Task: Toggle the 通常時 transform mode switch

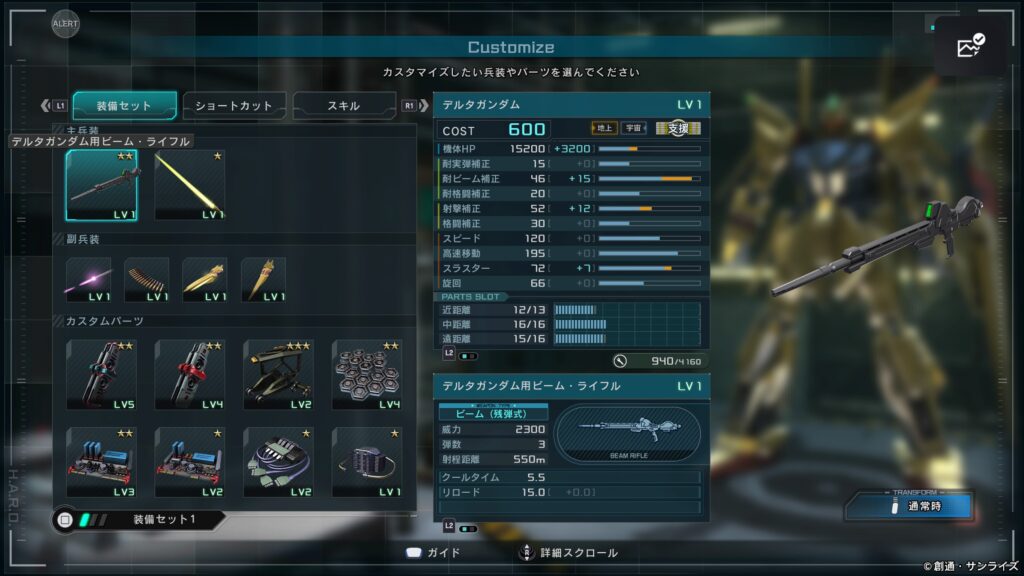Action: [x=909, y=505]
